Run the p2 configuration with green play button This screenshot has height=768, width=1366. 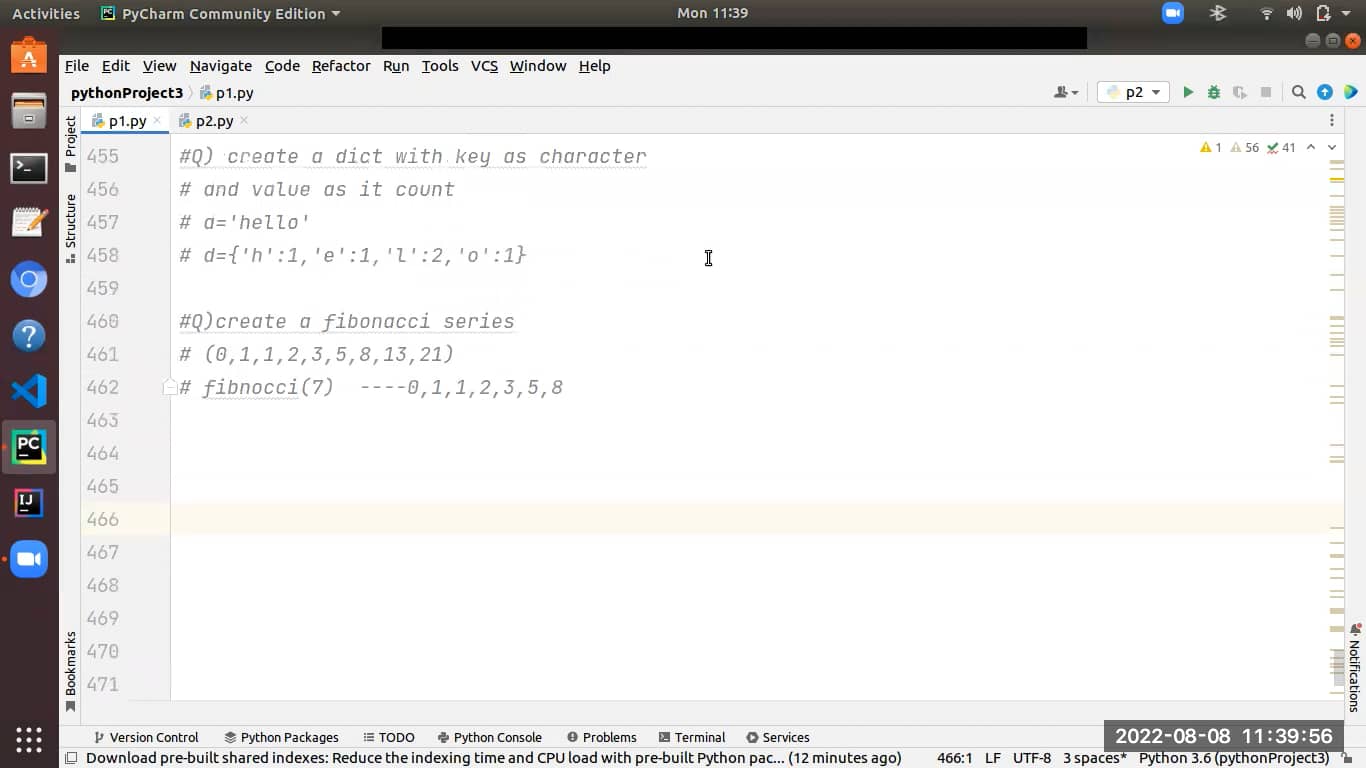[1188, 92]
